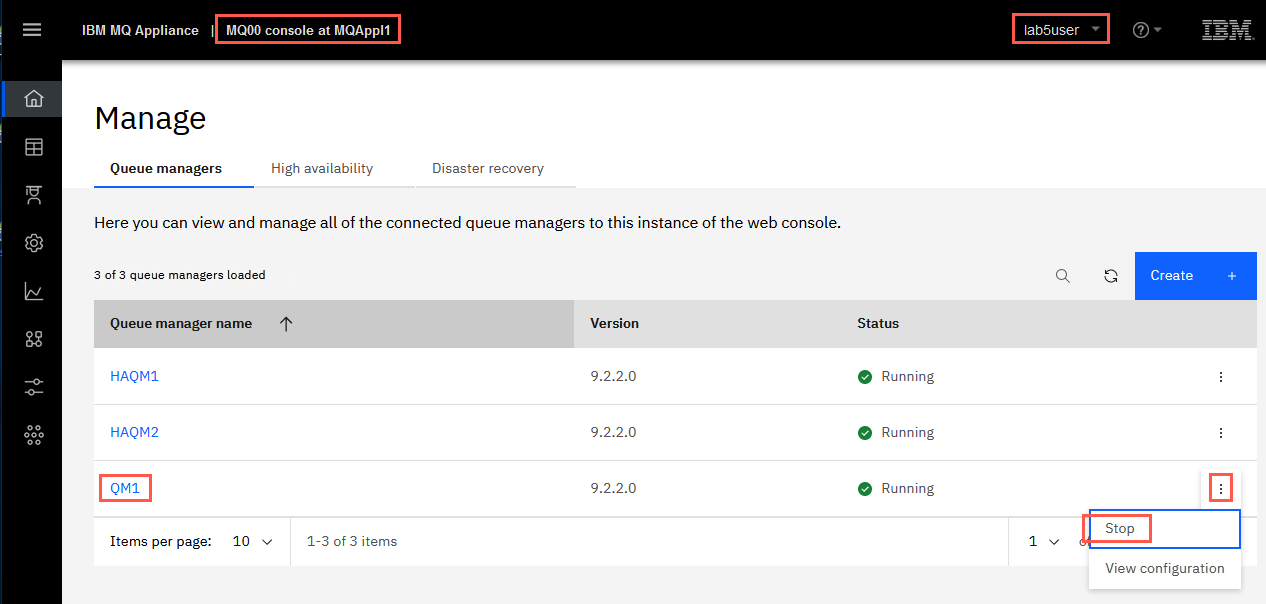This screenshot has width=1266, height=604.
Task: Open the overflow menu for HAQM2
Action: click(1221, 433)
